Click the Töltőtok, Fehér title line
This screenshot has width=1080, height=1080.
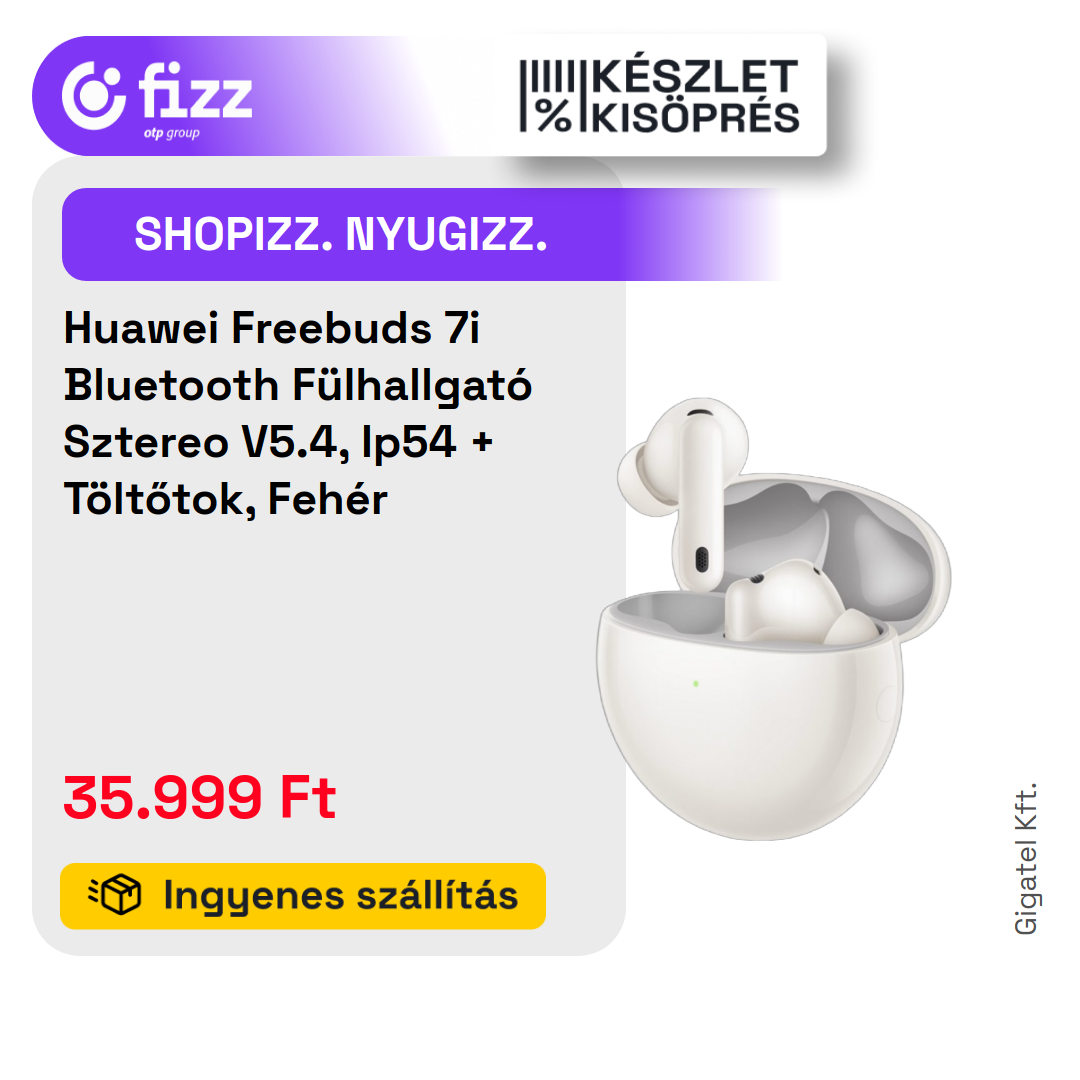225,499
